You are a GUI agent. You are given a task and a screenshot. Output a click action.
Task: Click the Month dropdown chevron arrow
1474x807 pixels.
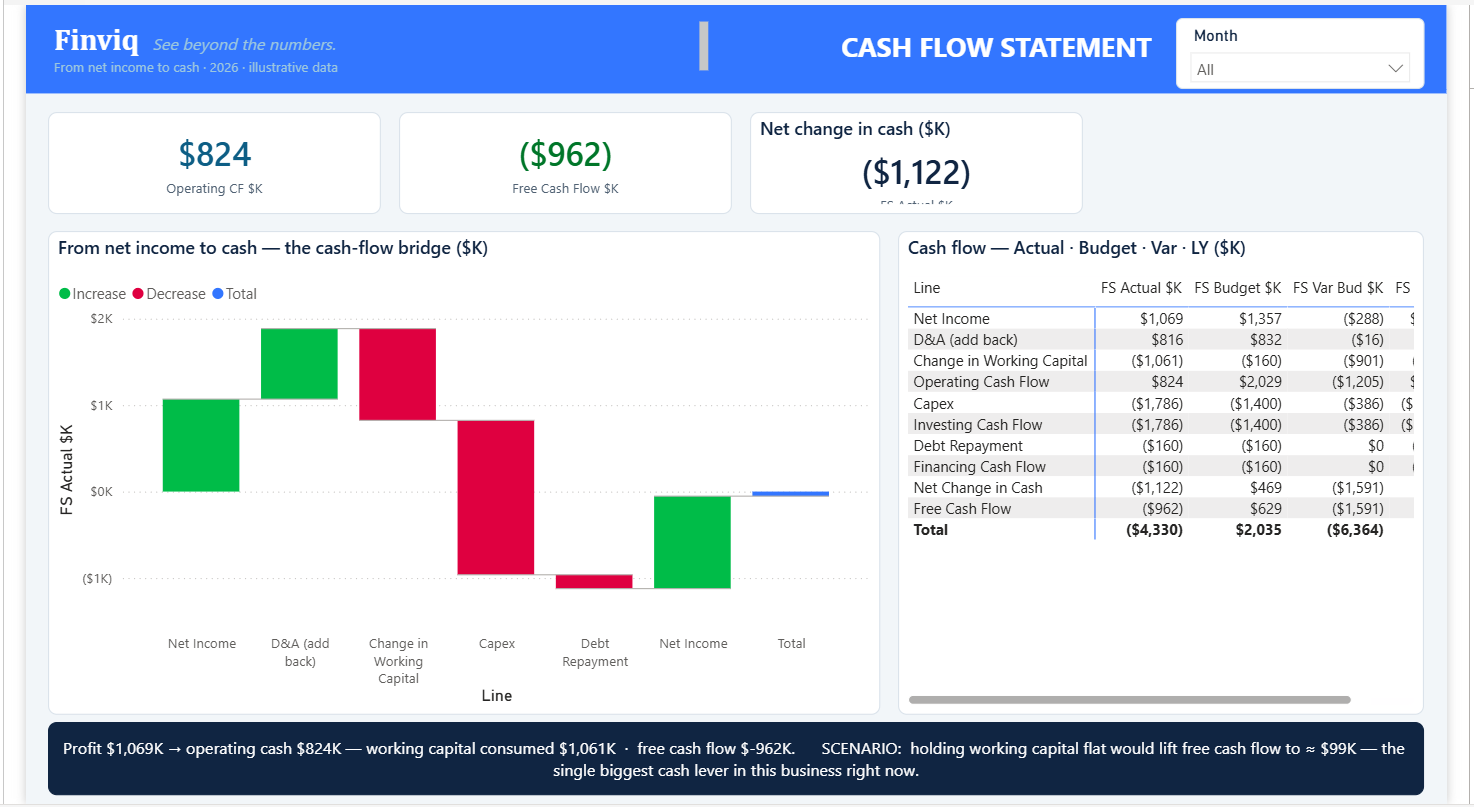(1396, 69)
